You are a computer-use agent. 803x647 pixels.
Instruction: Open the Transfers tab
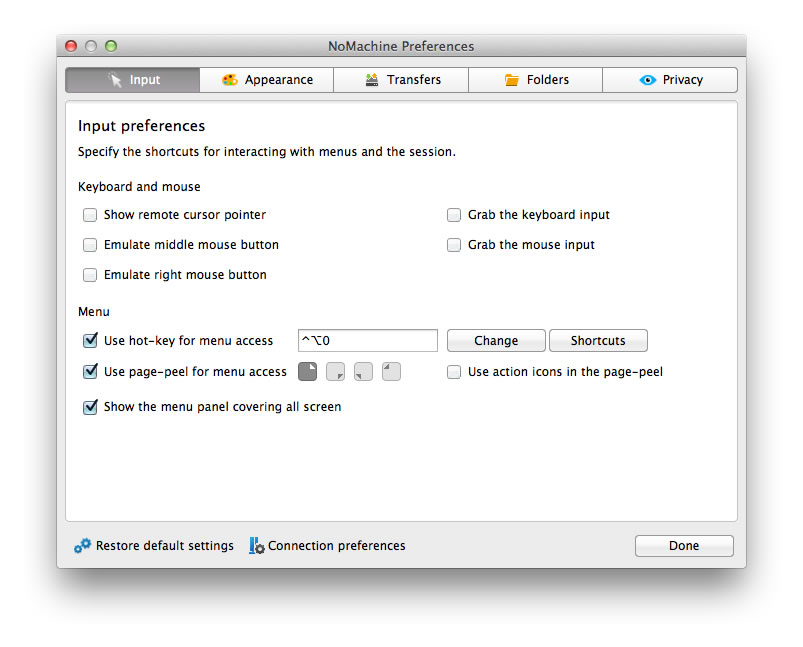pos(401,80)
